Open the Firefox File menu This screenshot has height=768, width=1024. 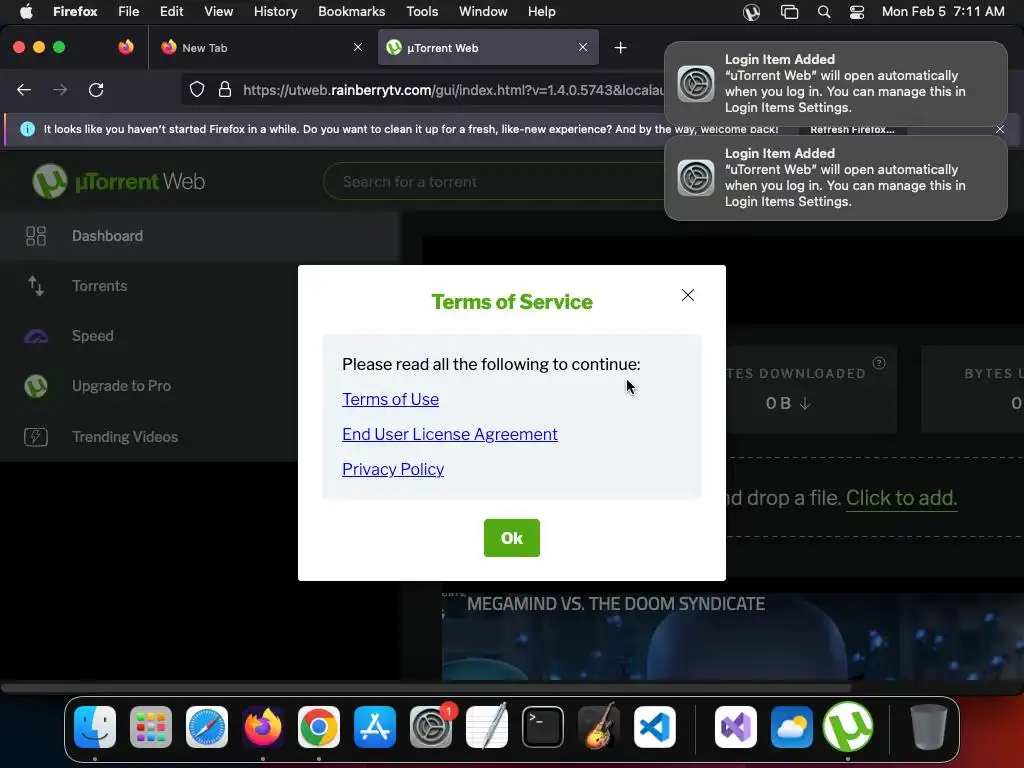(x=128, y=12)
